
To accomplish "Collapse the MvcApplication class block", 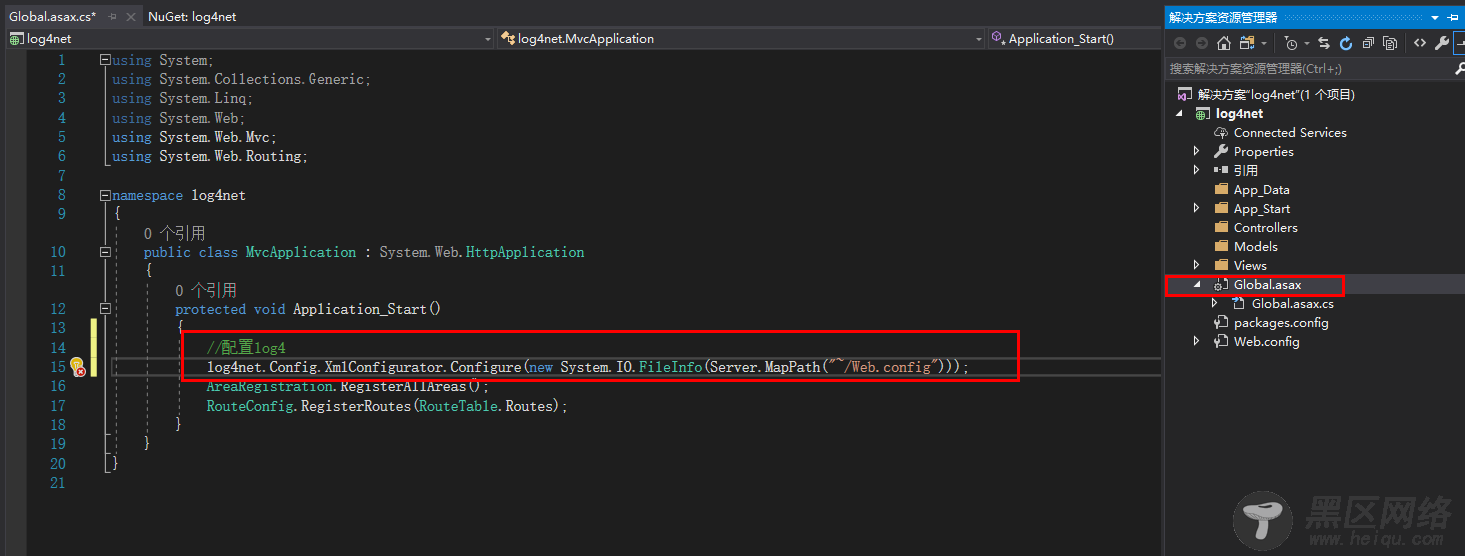I will pos(105,252).
